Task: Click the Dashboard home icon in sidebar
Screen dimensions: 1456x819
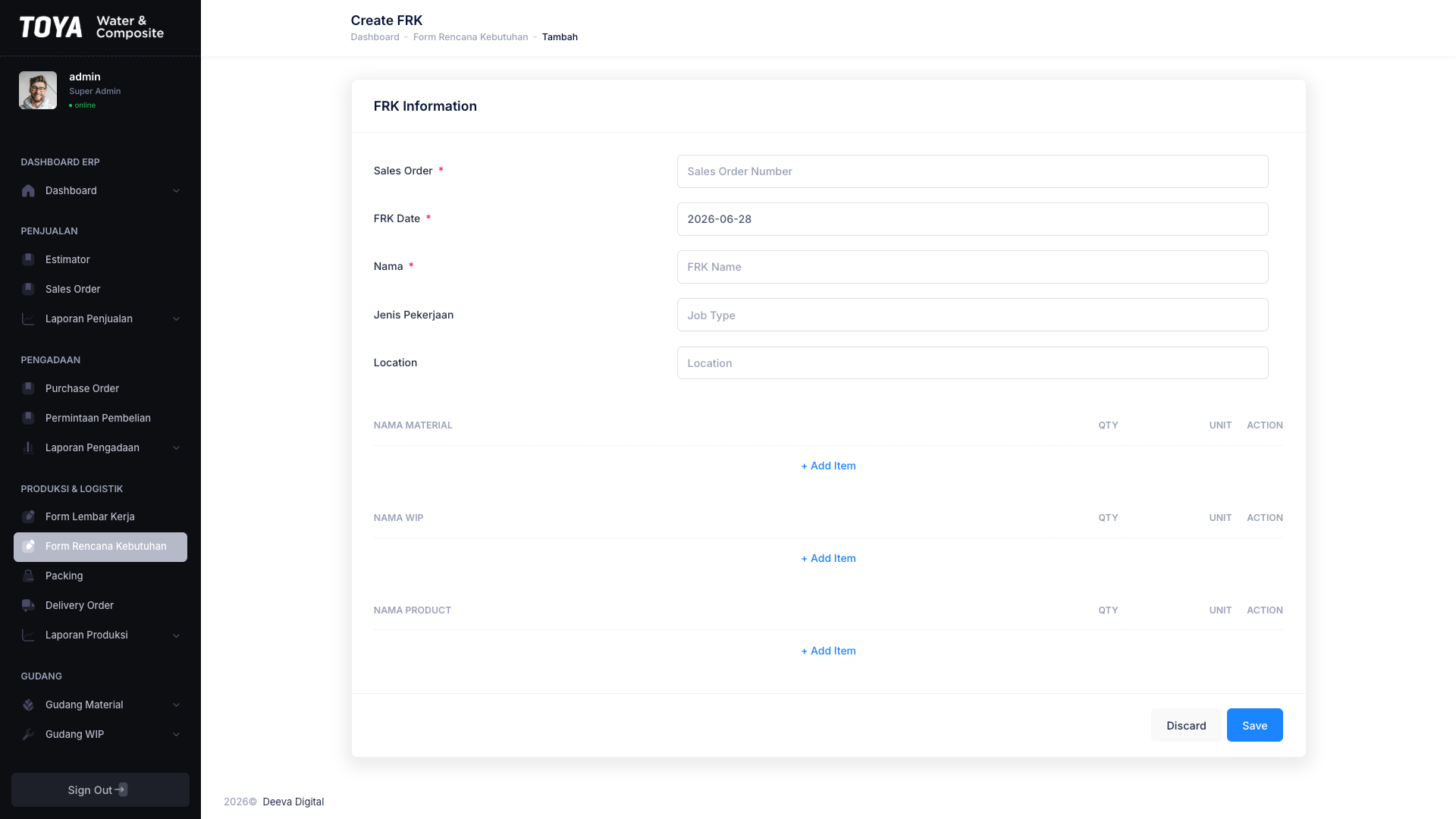Action: (28, 190)
